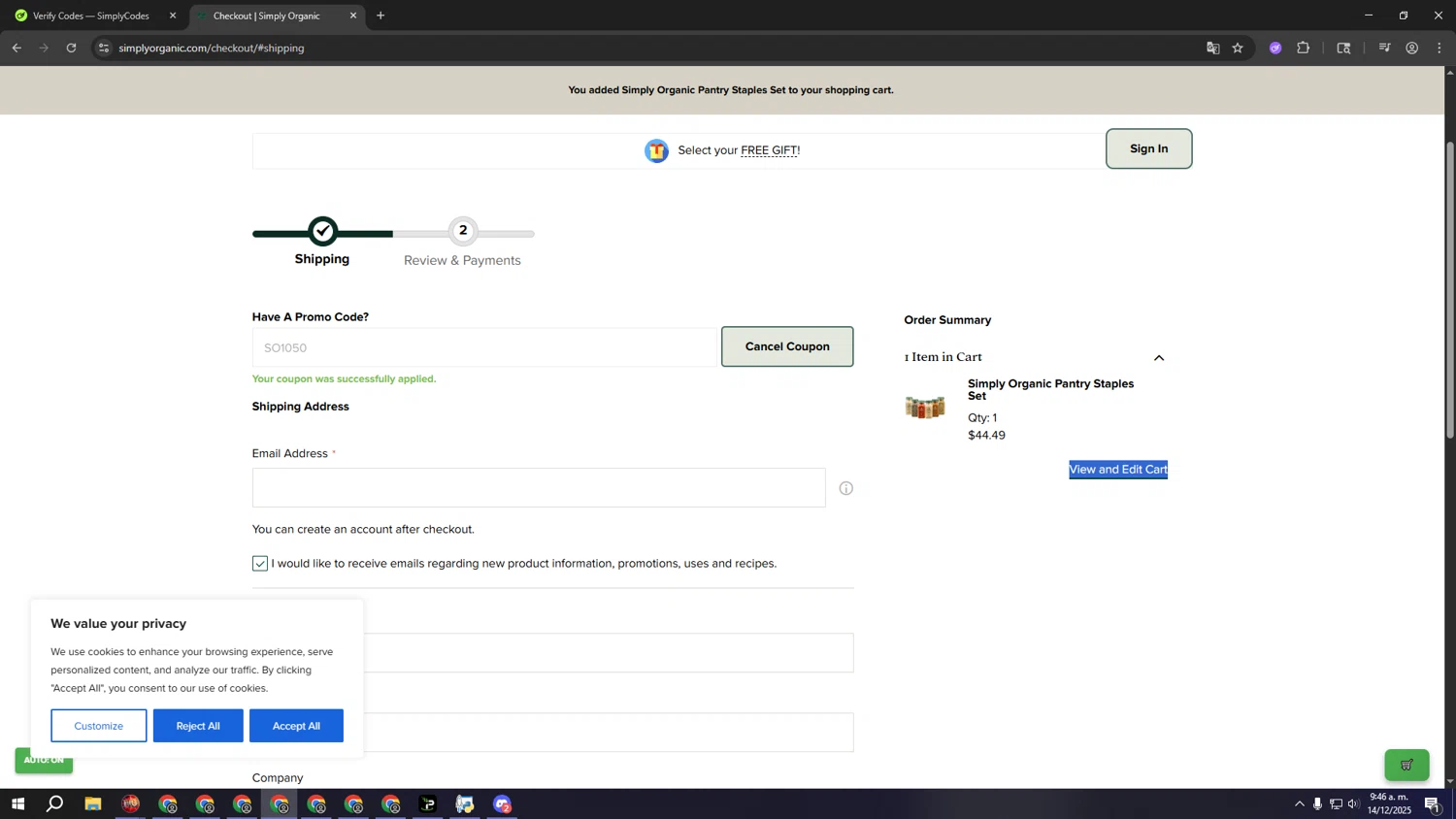The image size is (1456, 819).
Task: Open the notification center icon
Action: 1432,804
